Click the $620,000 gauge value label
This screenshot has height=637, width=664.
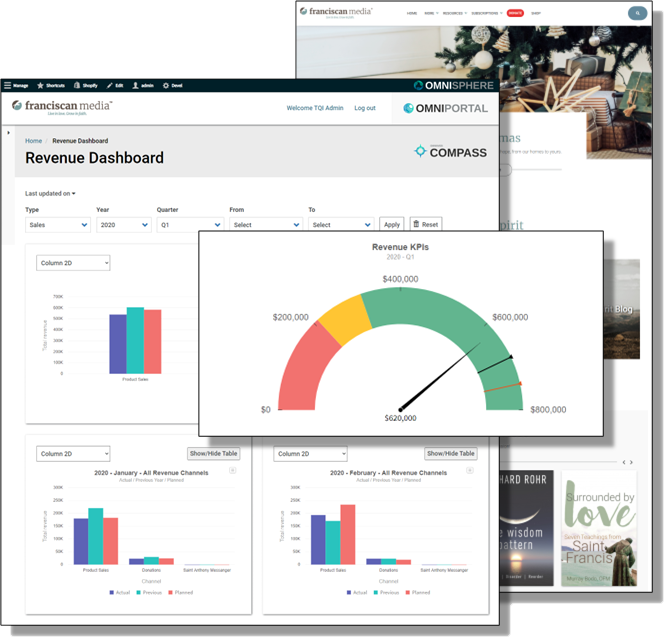click(400, 418)
